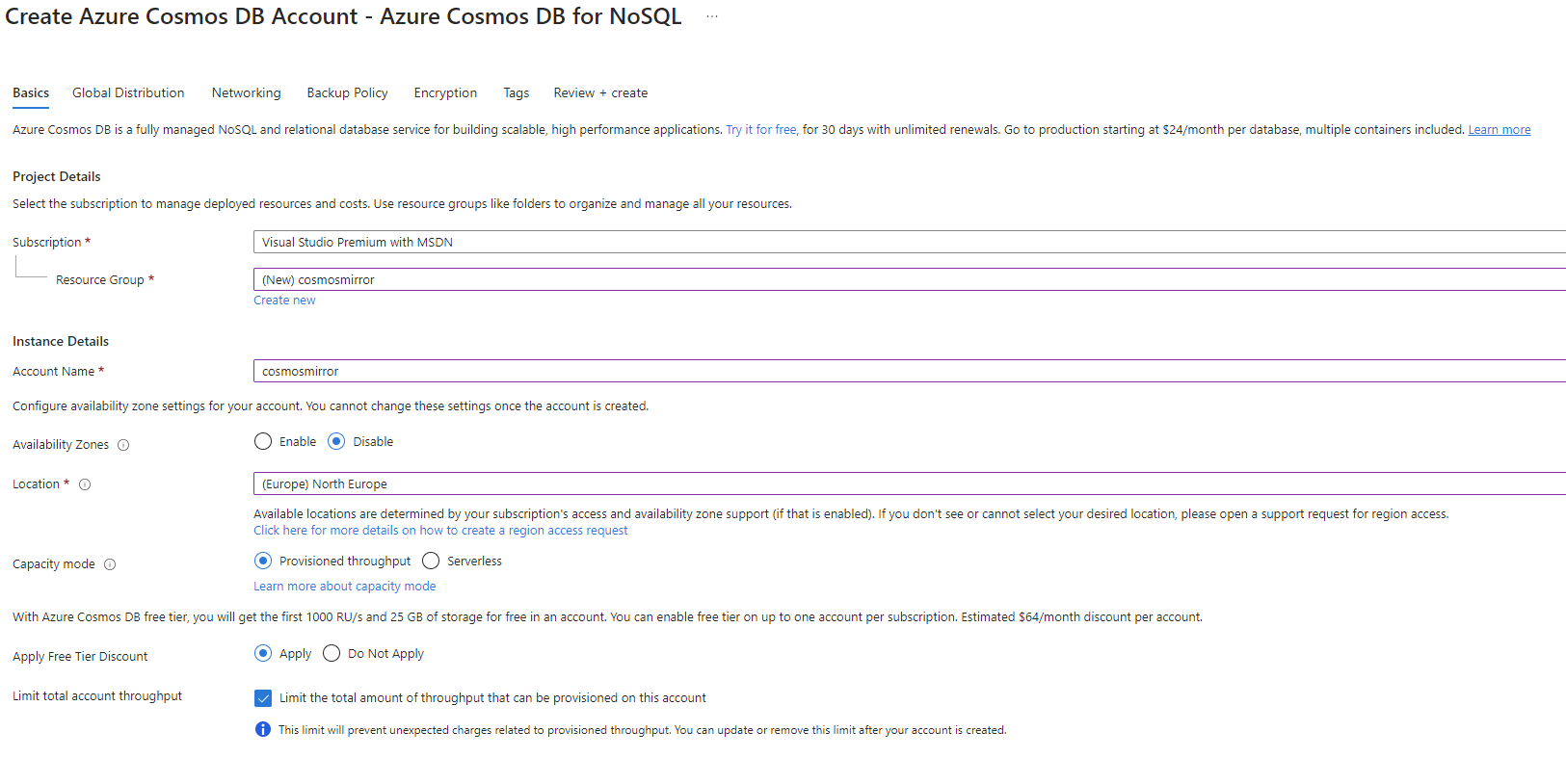Open Learn more about capacity mode link

click(x=344, y=587)
